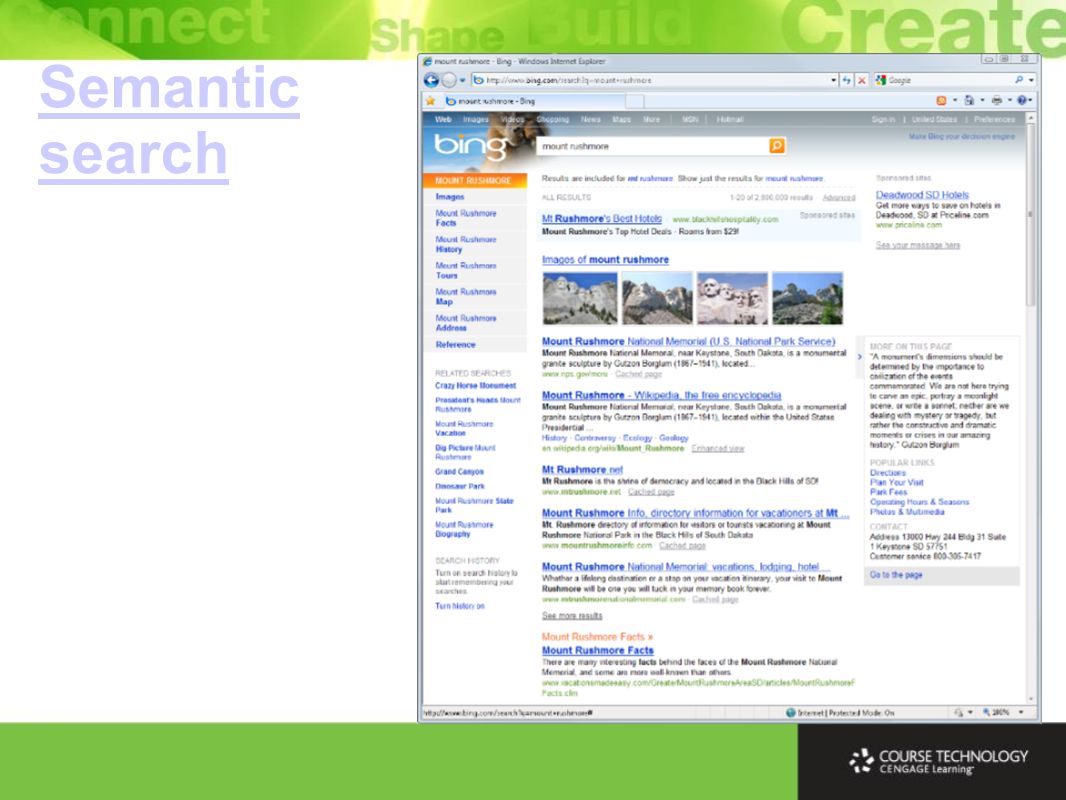Open the Mount Rushmore Wikipedia result
Viewport: 1066px width, 800px height.
pos(661,395)
